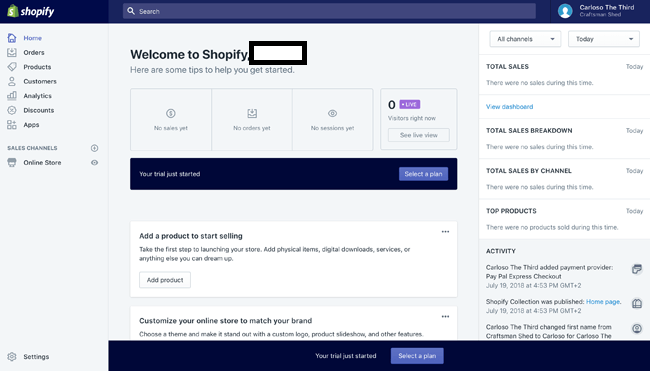Viewport: 650px width, 371px height.
Task: Open the Today date range dropdown
Action: [604, 39]
